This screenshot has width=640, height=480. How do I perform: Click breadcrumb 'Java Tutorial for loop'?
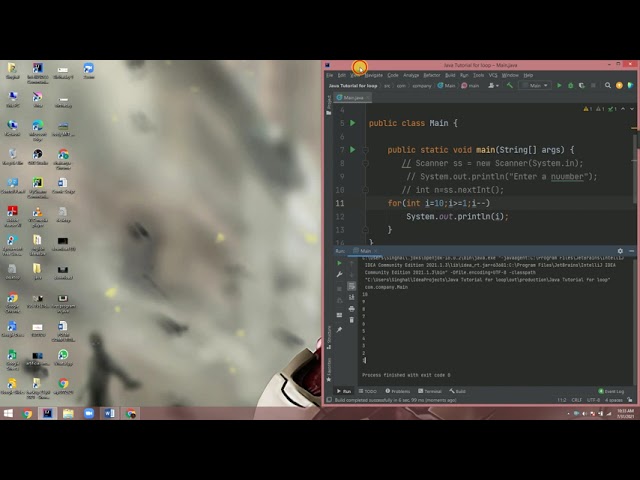point(353,86)
